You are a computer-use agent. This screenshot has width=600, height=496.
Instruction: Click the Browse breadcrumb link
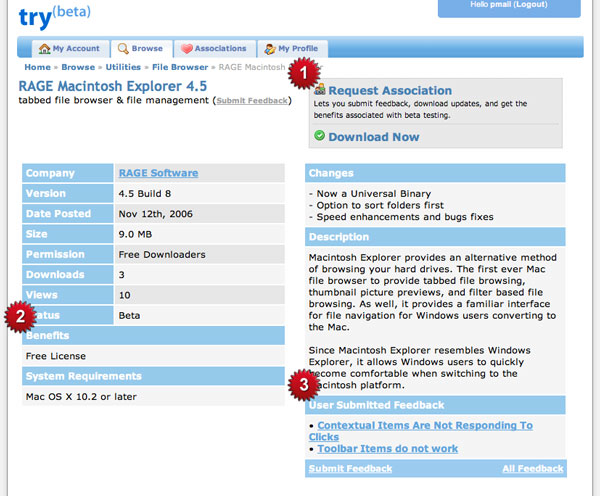78,67
